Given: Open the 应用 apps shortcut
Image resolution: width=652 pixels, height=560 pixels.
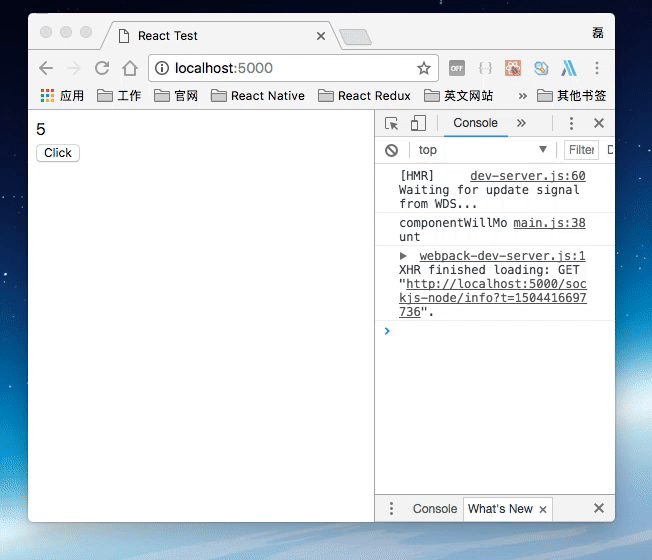Looking at the screenshot, I should [62, 96].
